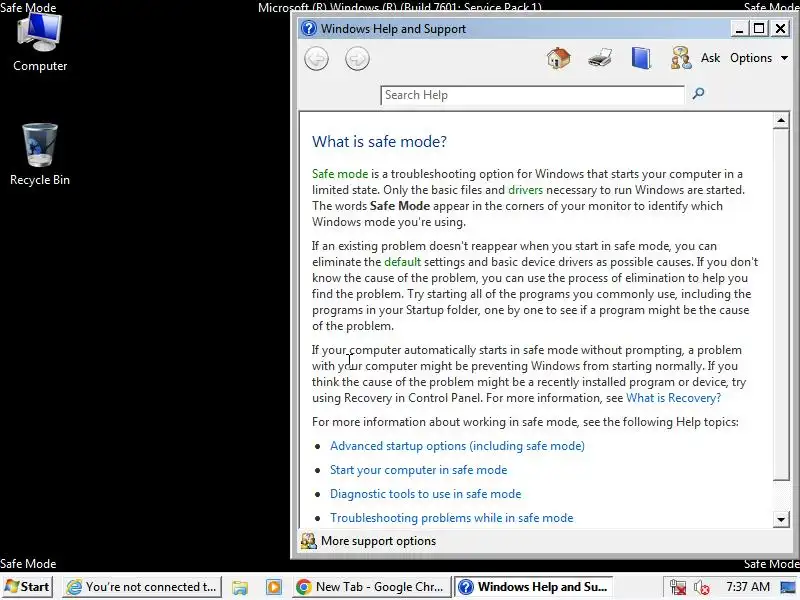Go back using the Help back arrow
Viewport: 800px width, 600px height.
pos(316,59)
